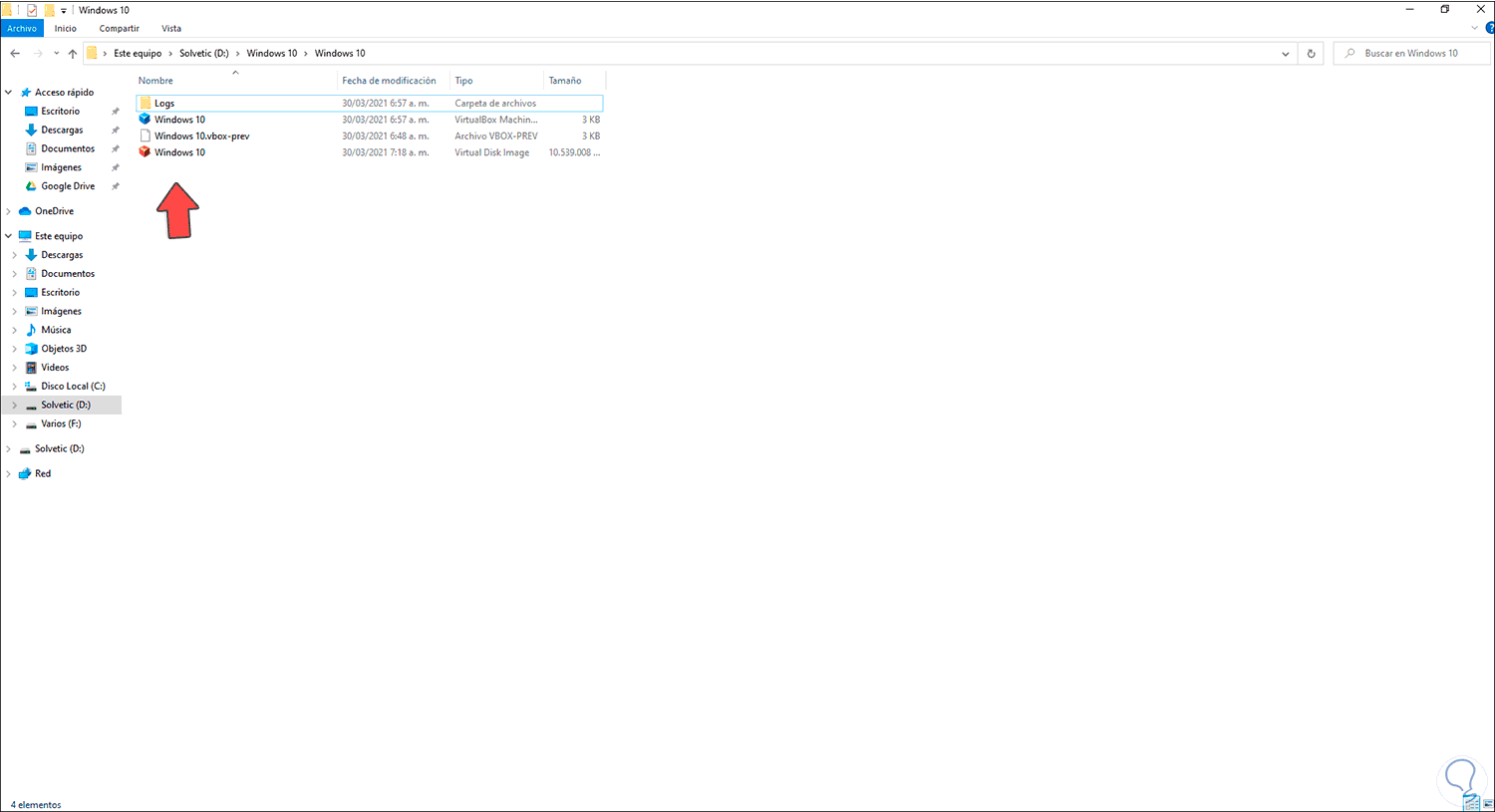Click Escritorio icon under Este equipo
Viewport: 1495px width, 812px height.
(x=32, y=293)
